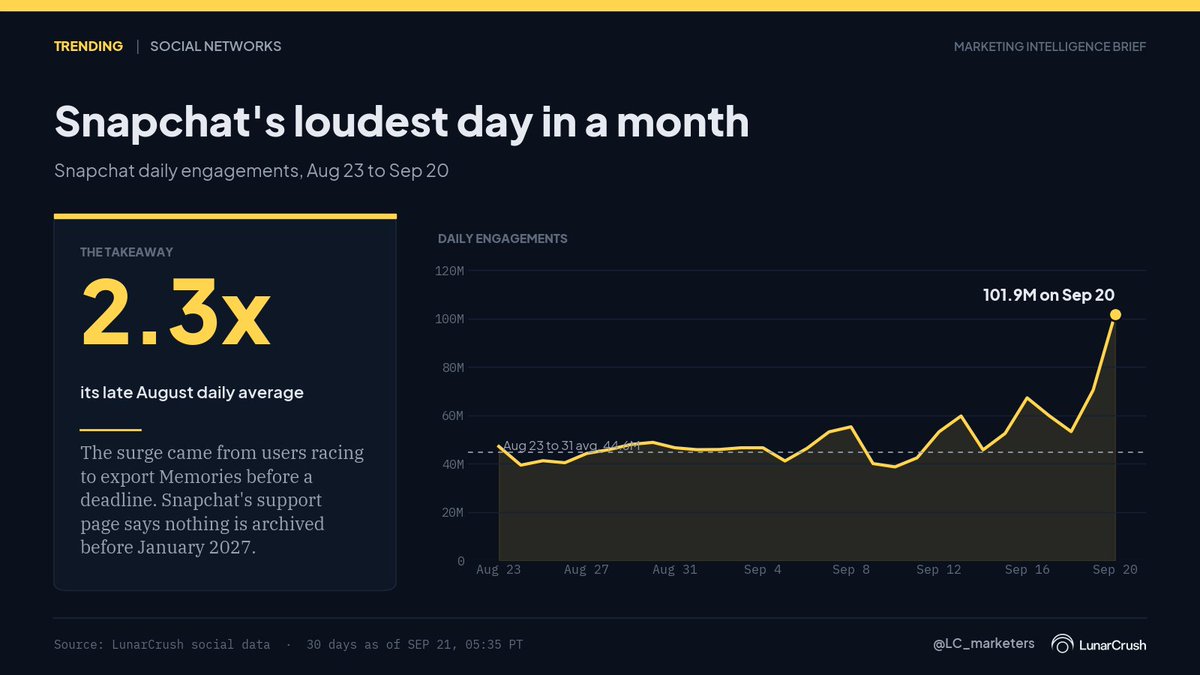Click the subtitle Snapchat daily engagements, Aug 23 to Sep 20

[x=251, y=171]
